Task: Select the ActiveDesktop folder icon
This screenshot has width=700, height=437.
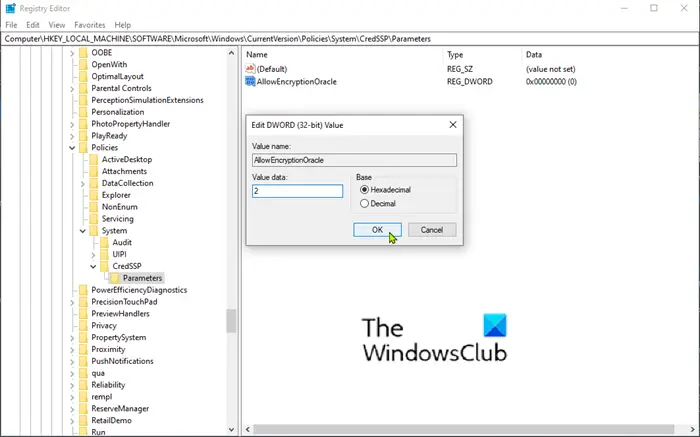Action: pos(94,159)
